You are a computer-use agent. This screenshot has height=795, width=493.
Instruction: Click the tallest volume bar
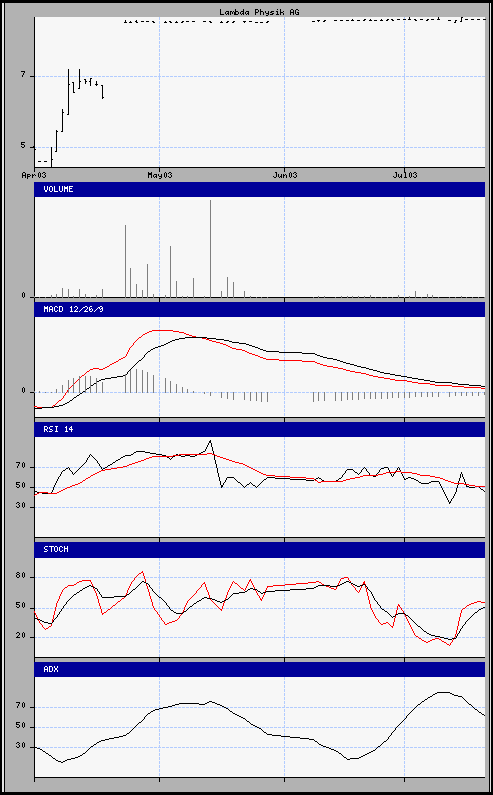(210, 248)
